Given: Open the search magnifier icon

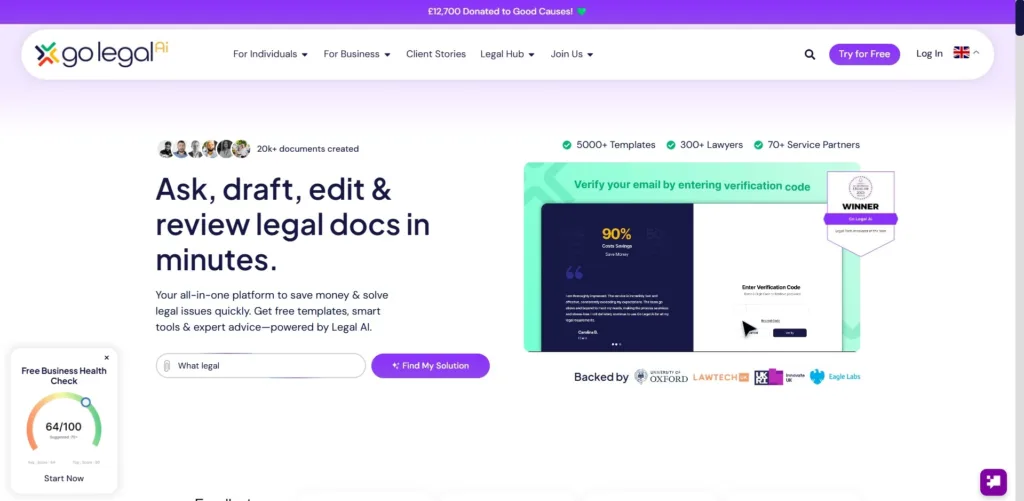Looking at the screenshot, I should [810, 54].
